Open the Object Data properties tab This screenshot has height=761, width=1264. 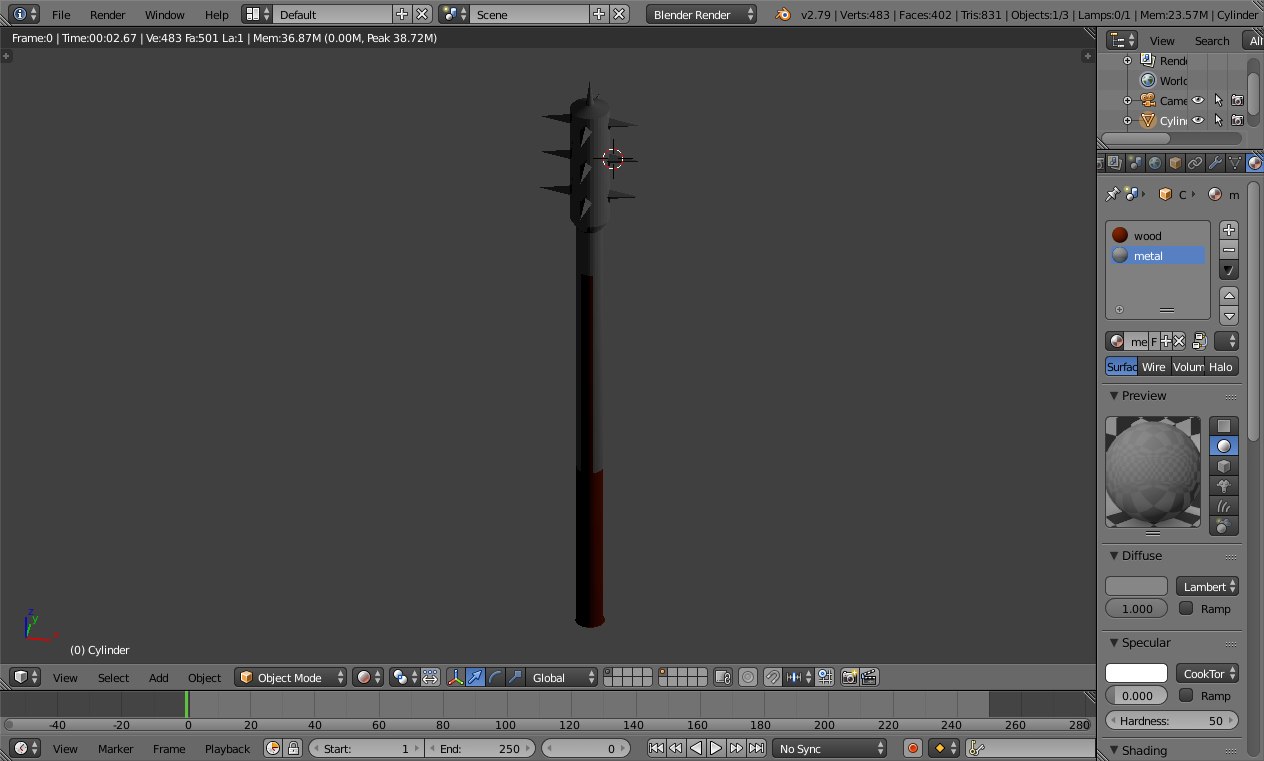(1236, 161)
